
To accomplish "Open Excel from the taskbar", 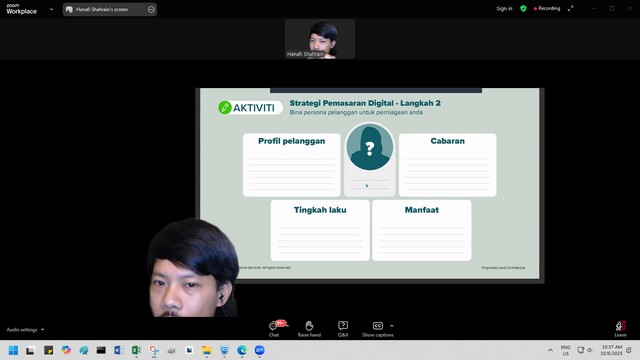I will tap(136, 350).
